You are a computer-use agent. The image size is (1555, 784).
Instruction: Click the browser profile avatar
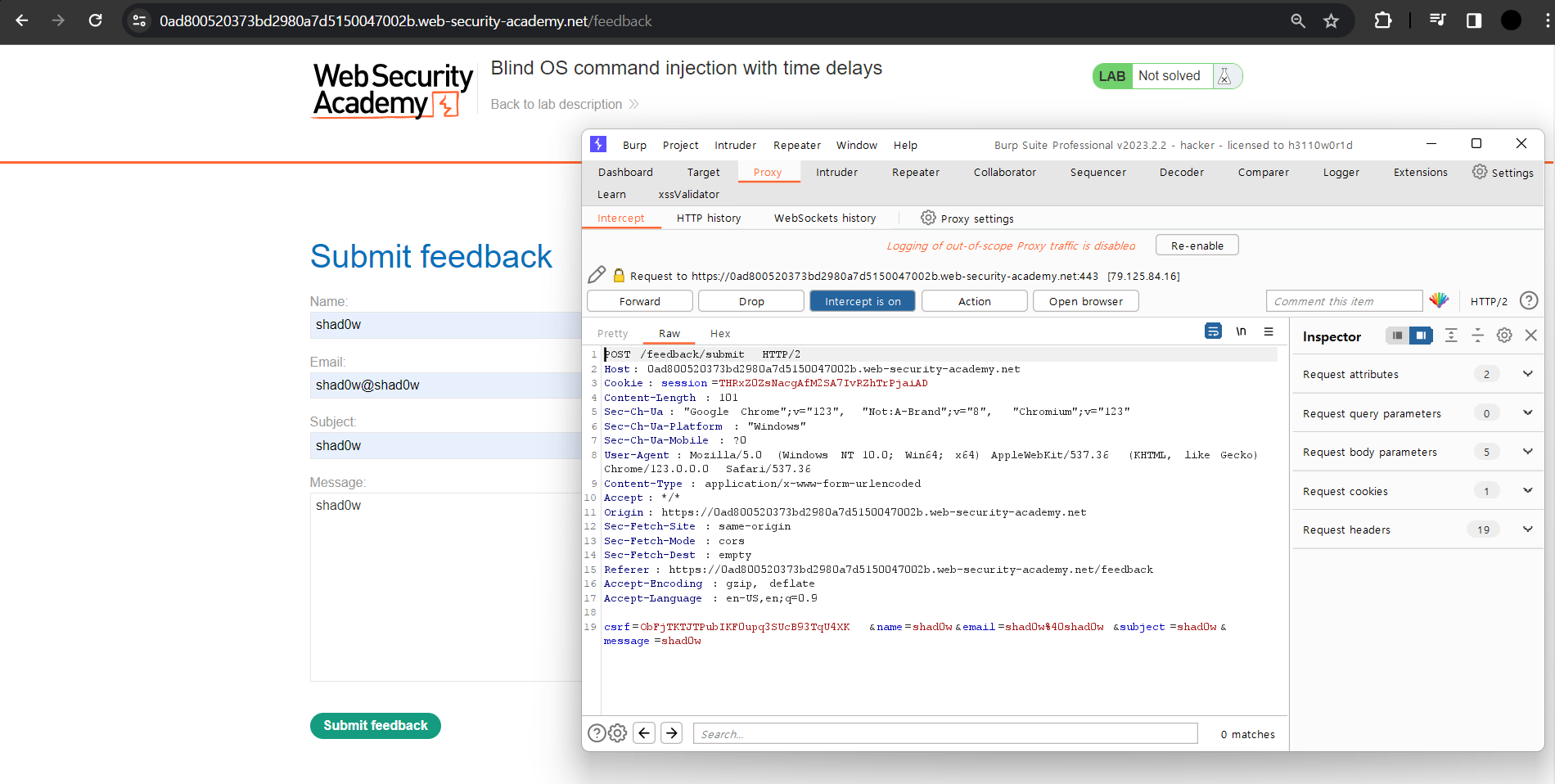click(x=1511, y=20)
